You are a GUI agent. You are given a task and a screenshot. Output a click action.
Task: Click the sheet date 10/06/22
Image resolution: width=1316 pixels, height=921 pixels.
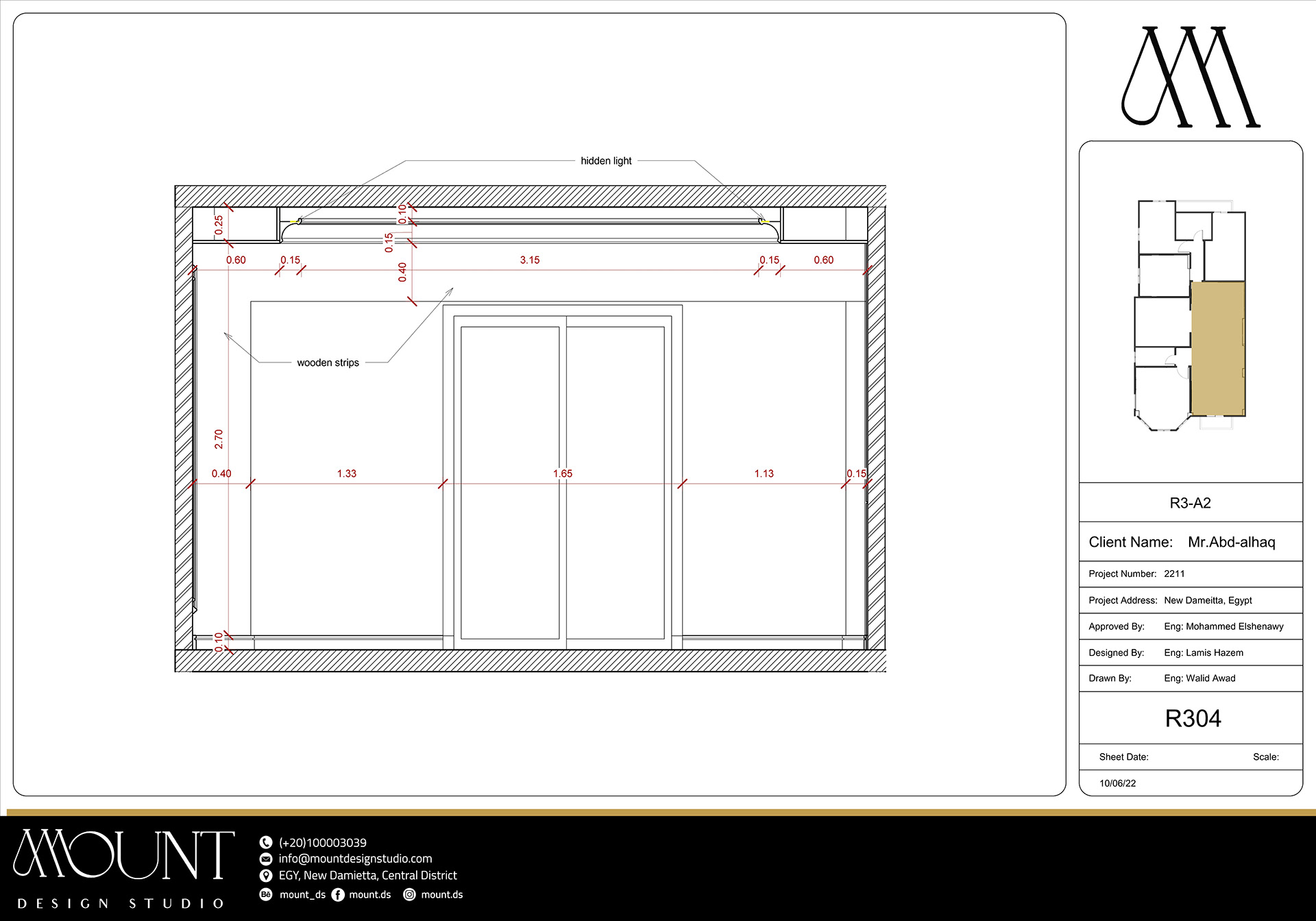coord(1117,783)
